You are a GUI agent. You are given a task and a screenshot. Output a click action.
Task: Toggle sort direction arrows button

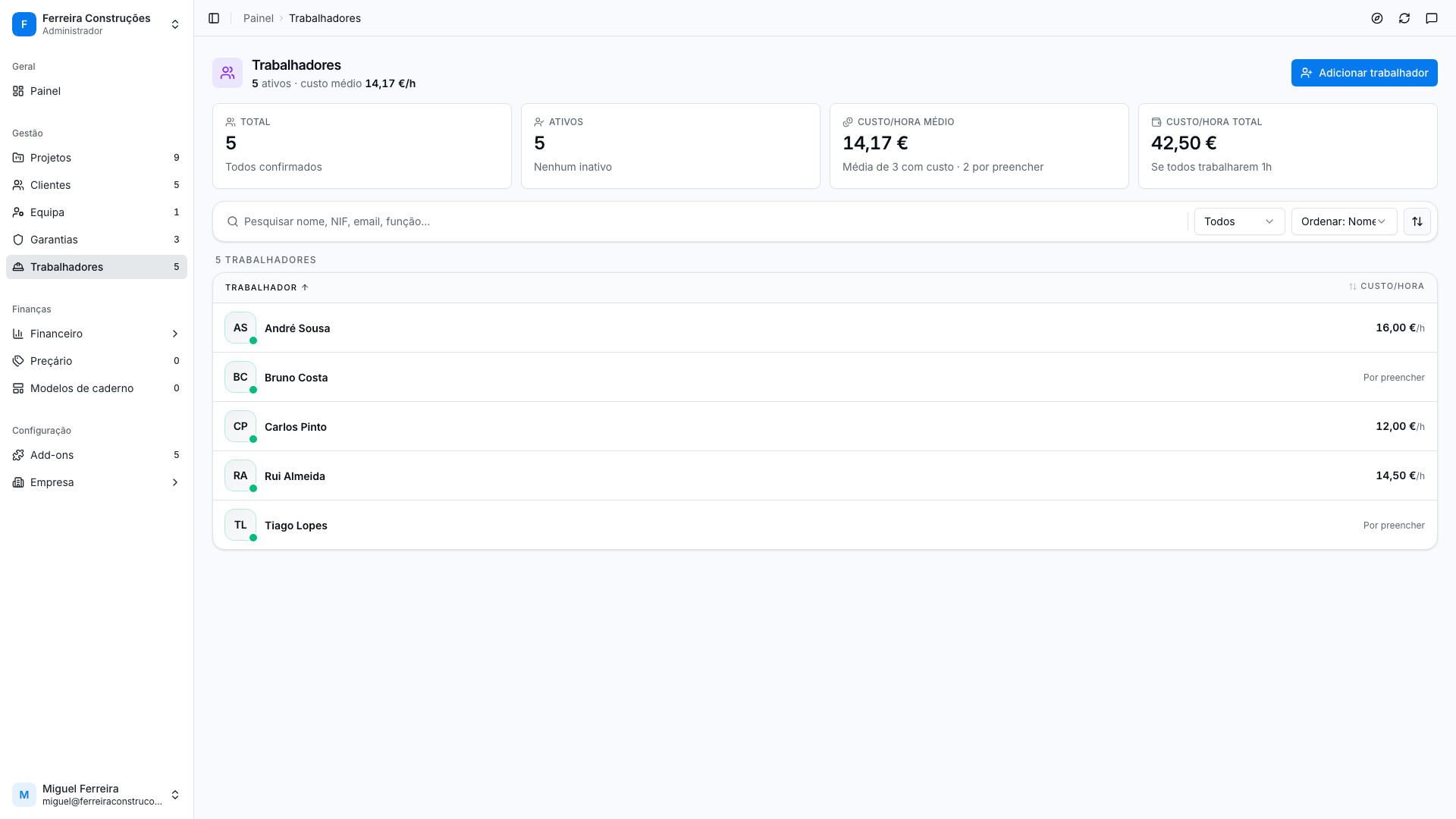(1417, 221)
